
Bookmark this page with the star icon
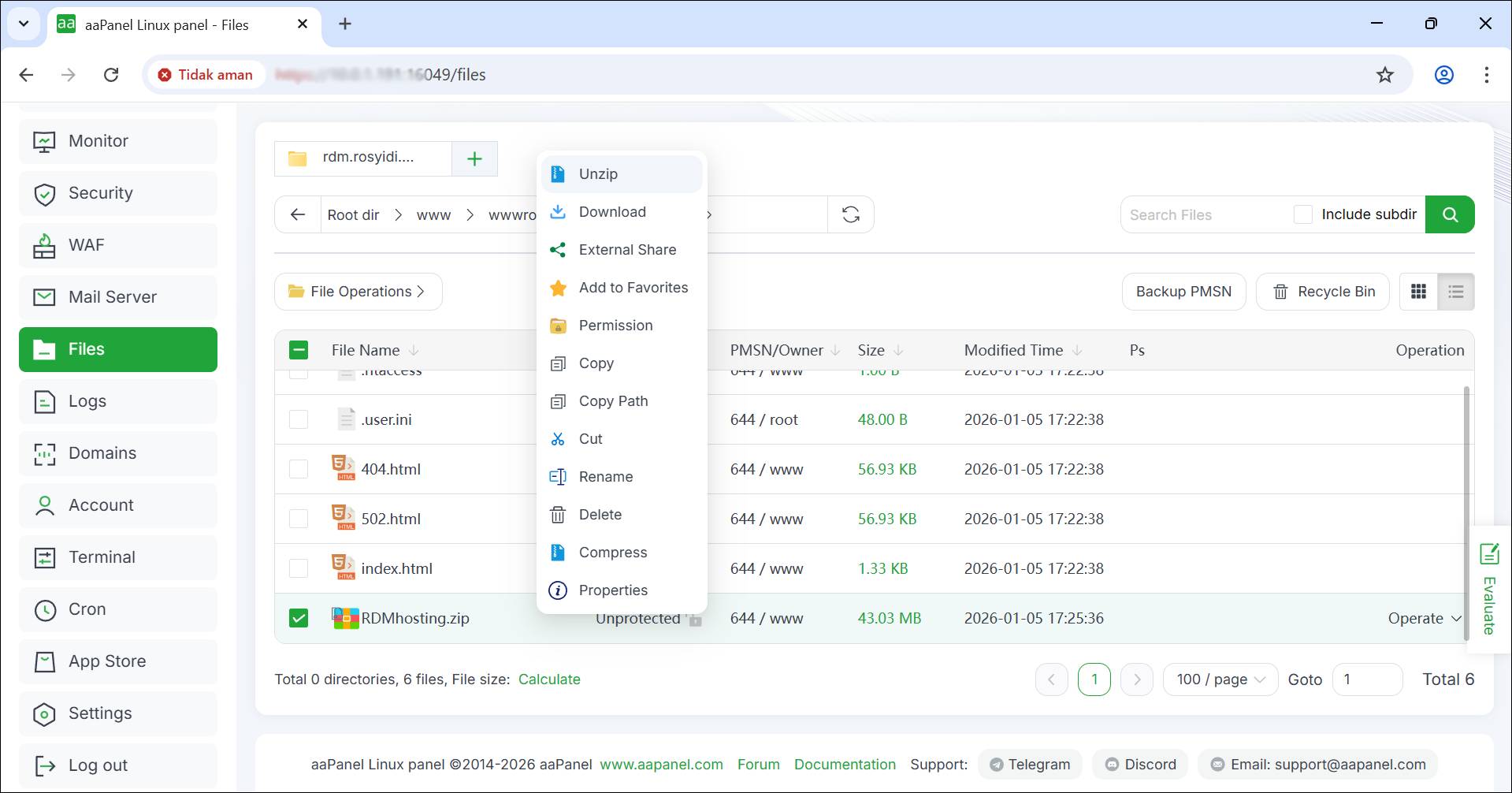pyautogui.click(x=1384, y=75)
